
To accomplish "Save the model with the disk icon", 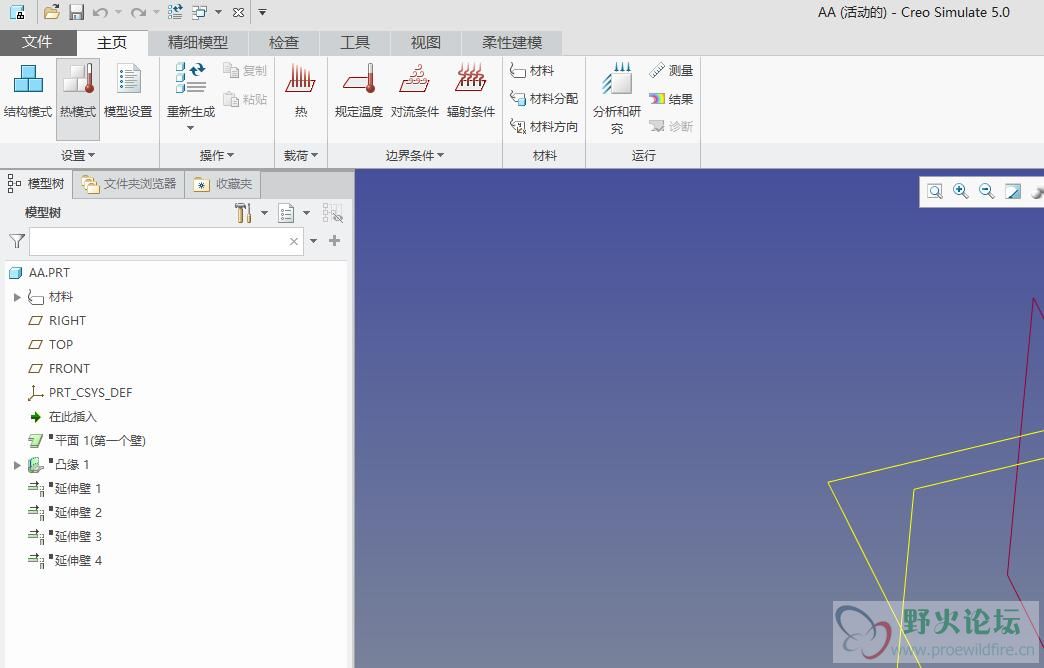I will coord(77,12).
